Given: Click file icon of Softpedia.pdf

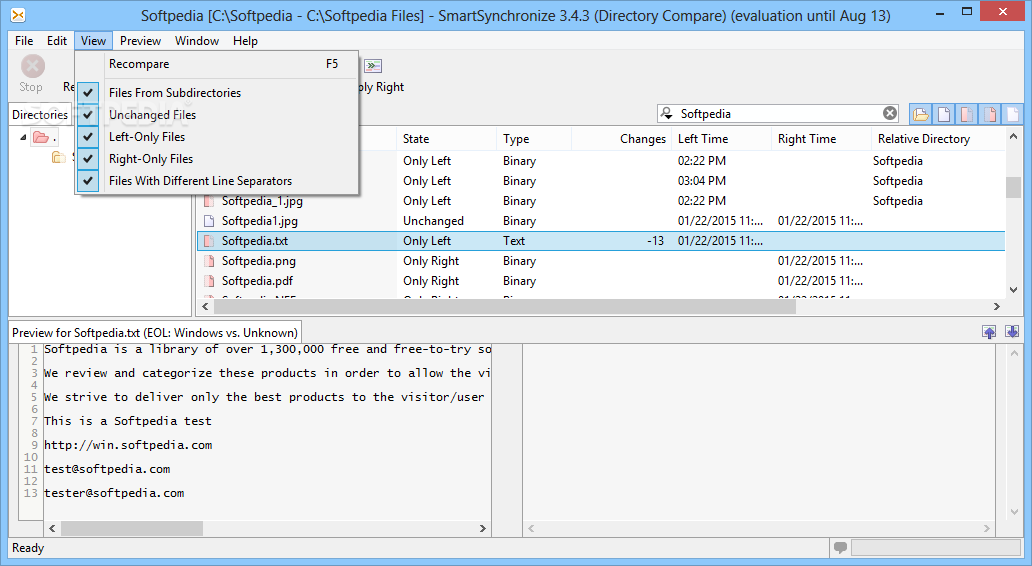Looking at the screenshot, I should pyautogui.click(x=209, y=281).
